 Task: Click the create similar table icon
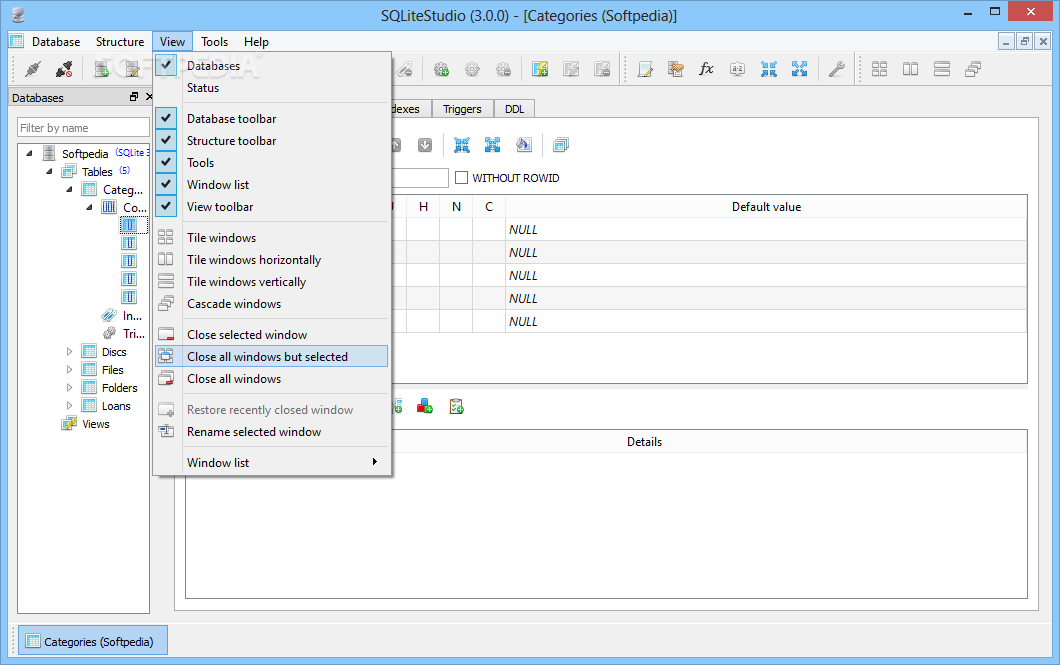(x=560, y=145)
